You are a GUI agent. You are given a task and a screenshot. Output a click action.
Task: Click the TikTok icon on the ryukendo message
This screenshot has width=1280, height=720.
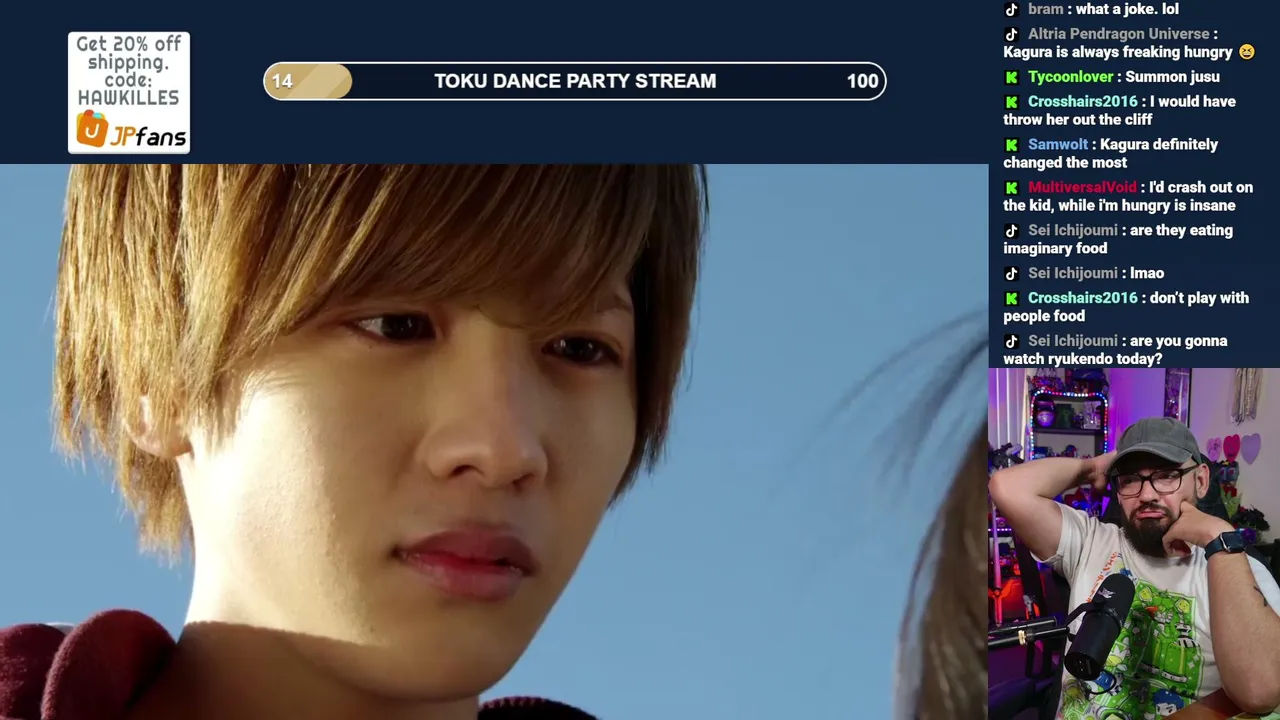coord(1011,341)
